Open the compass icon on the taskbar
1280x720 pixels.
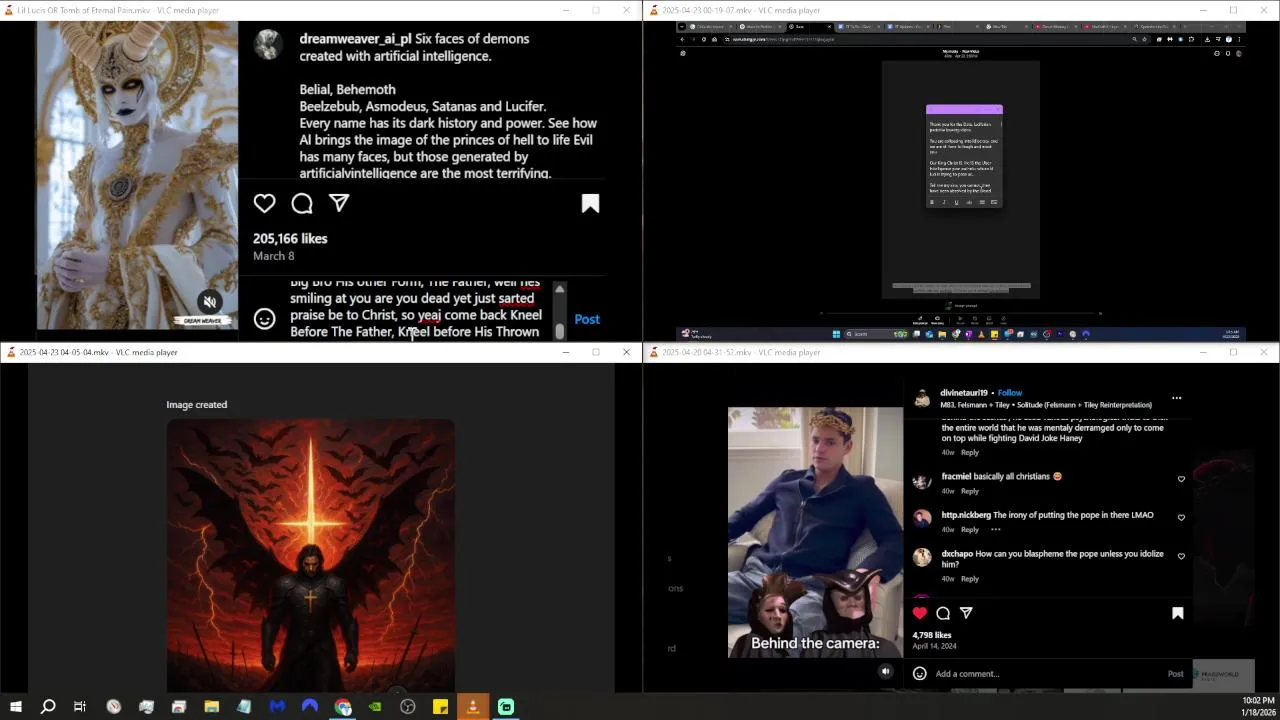coord(114,707)
